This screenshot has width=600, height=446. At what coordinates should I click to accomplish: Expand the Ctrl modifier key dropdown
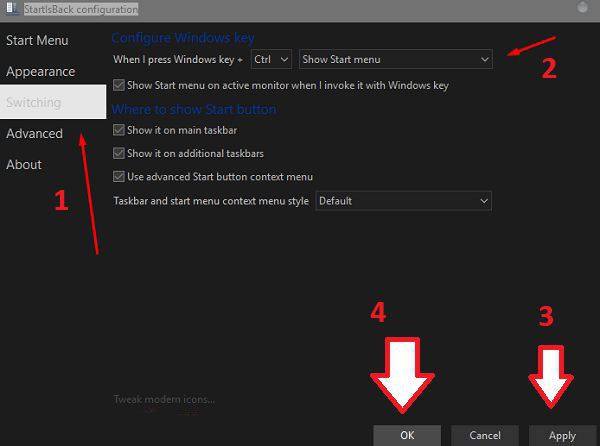pyautogui.click(x=271, y=59)
